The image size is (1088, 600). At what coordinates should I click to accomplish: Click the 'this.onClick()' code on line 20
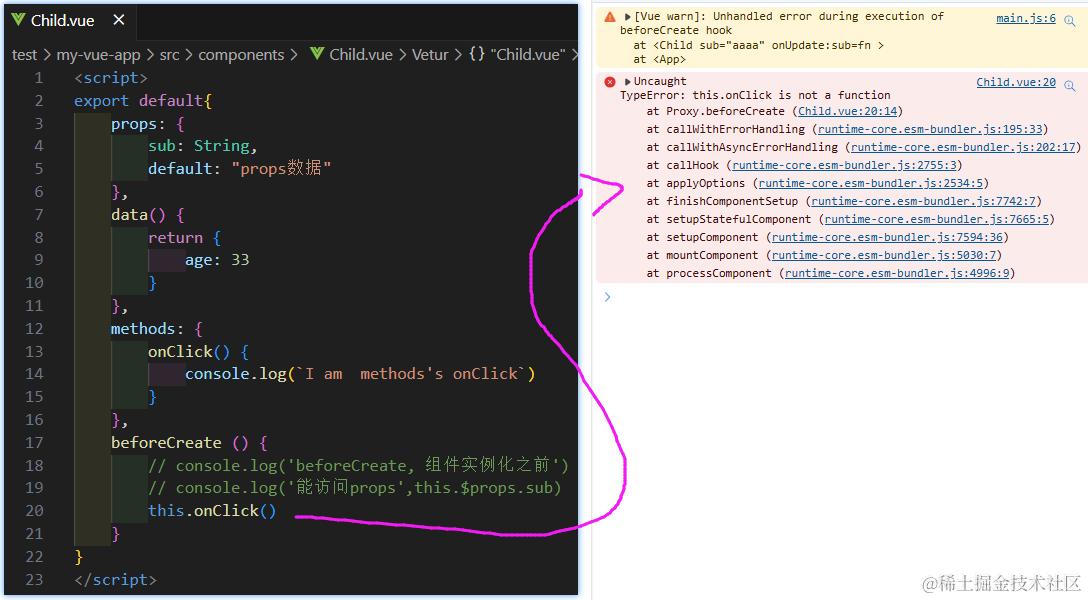pyautogui.click(x=212, y=511)
